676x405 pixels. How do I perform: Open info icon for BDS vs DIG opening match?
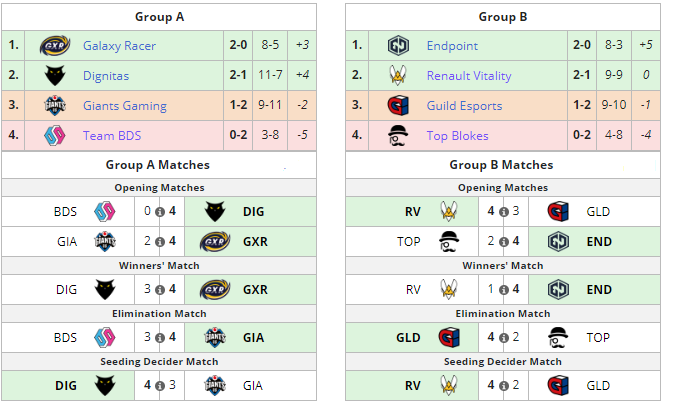pos(160,212)
